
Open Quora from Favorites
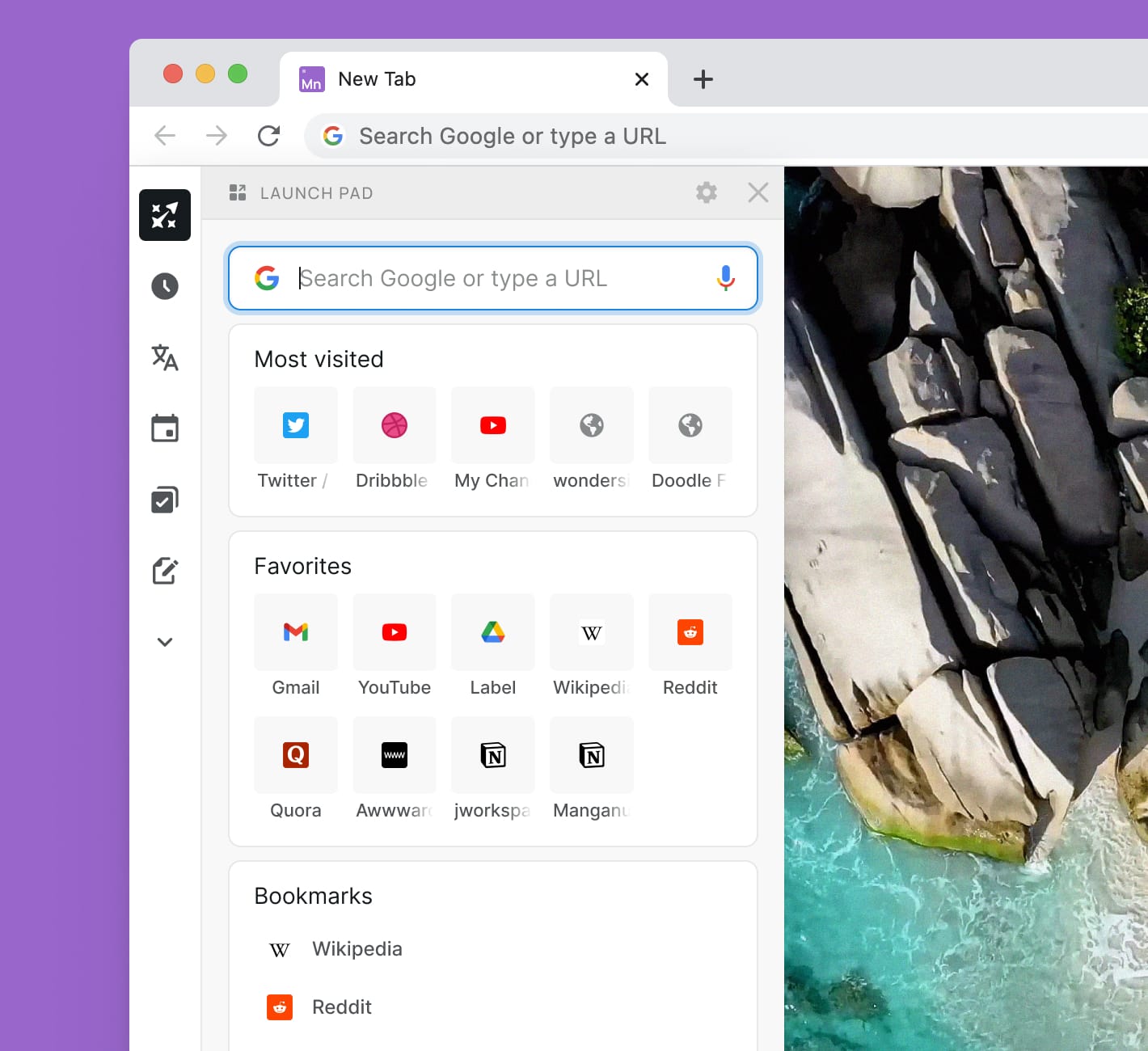296,756
